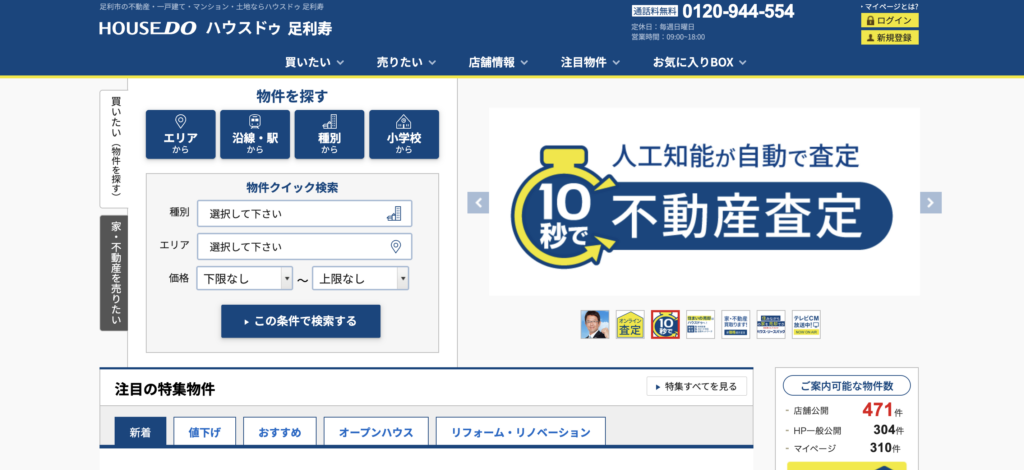Search properties by 種別 building icon
This screenshot has width=1024, height=470.
pyautogui.click(x=329, y=134)
